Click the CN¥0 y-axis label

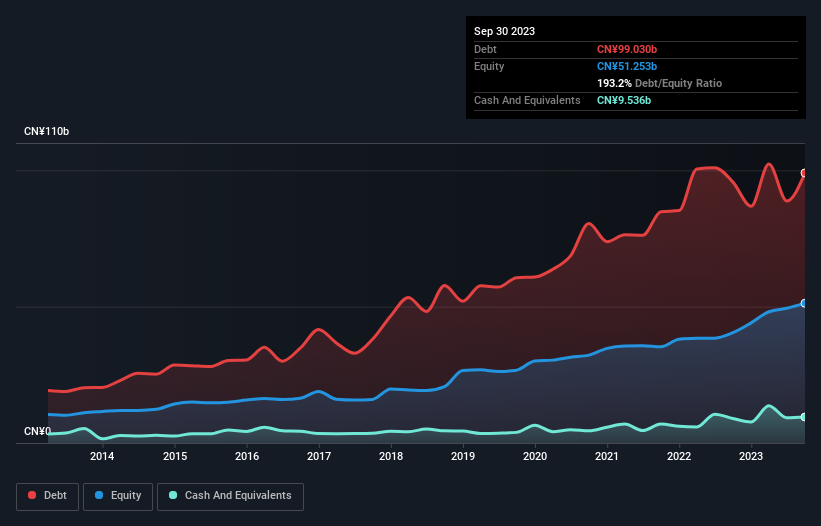tap(38, 431)
